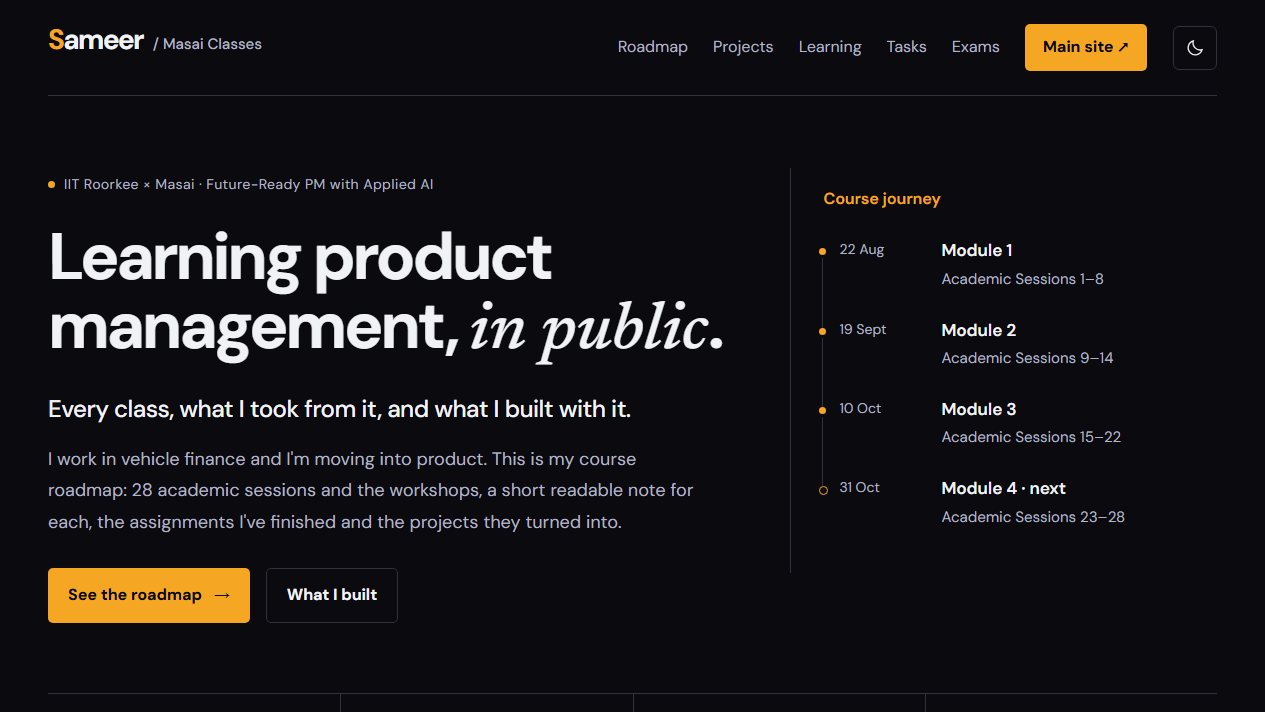Click IIT Roorkee × Masai tagline
This screenshot has width=1265, height=712.
coord(248,184)
